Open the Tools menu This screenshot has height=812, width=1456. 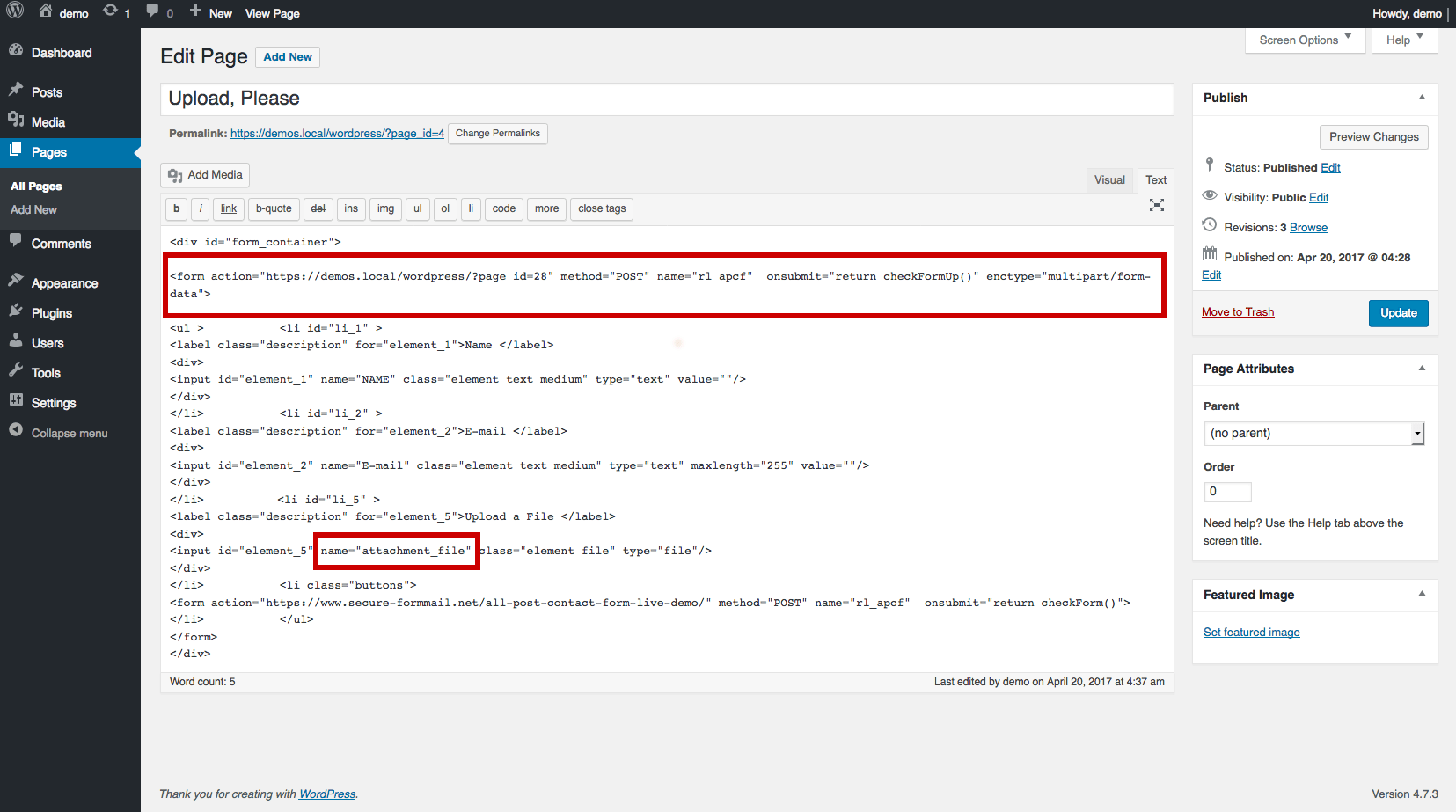click(46, 373)
